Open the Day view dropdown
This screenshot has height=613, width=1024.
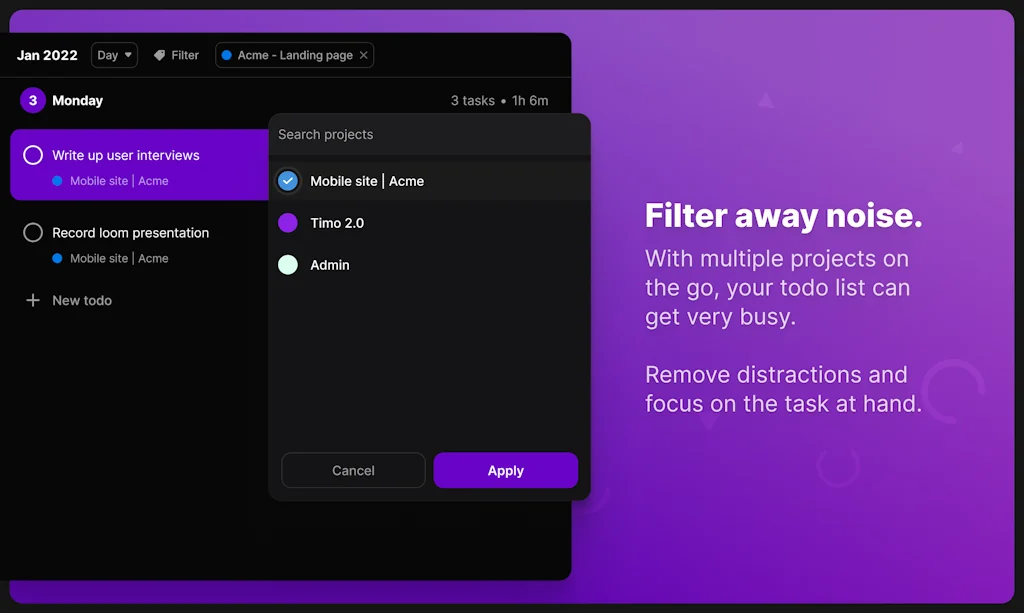pyautogui.click(x=113, y=55)
